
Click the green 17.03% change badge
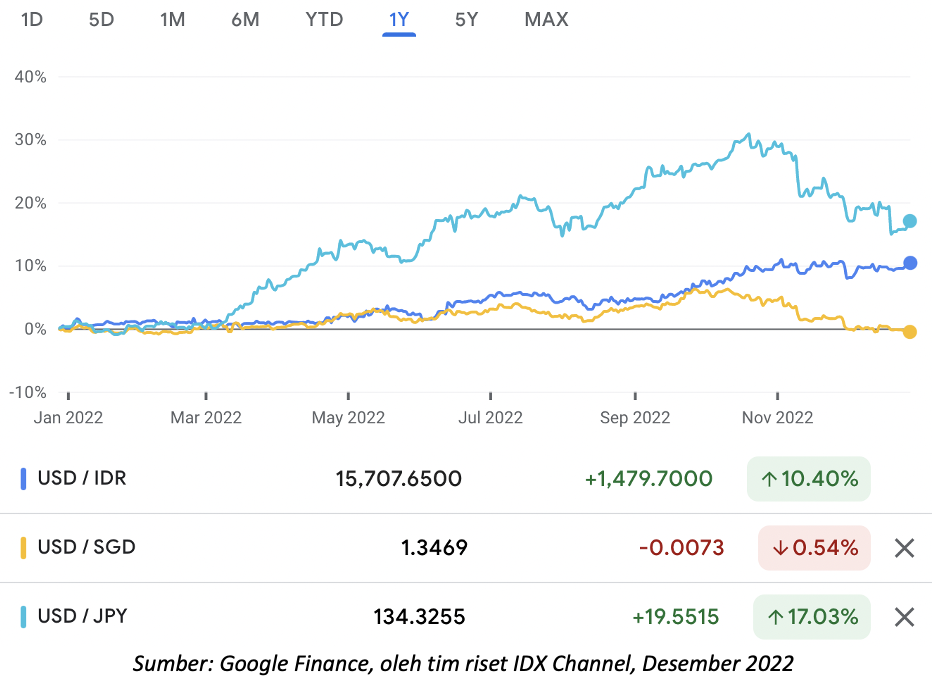coord(809,617)
